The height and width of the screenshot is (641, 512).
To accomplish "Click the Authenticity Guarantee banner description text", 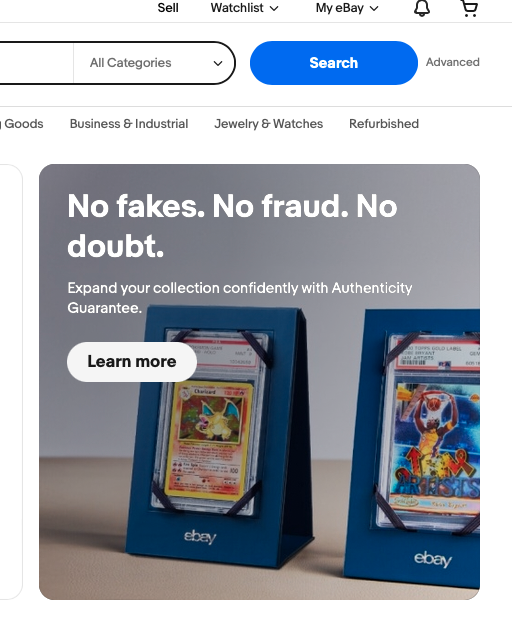I will click(240, 298).
